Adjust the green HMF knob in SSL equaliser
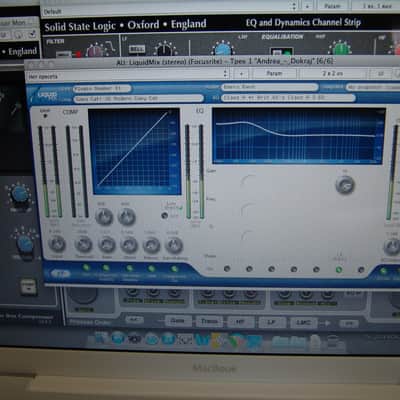 [x=340, y=48]
